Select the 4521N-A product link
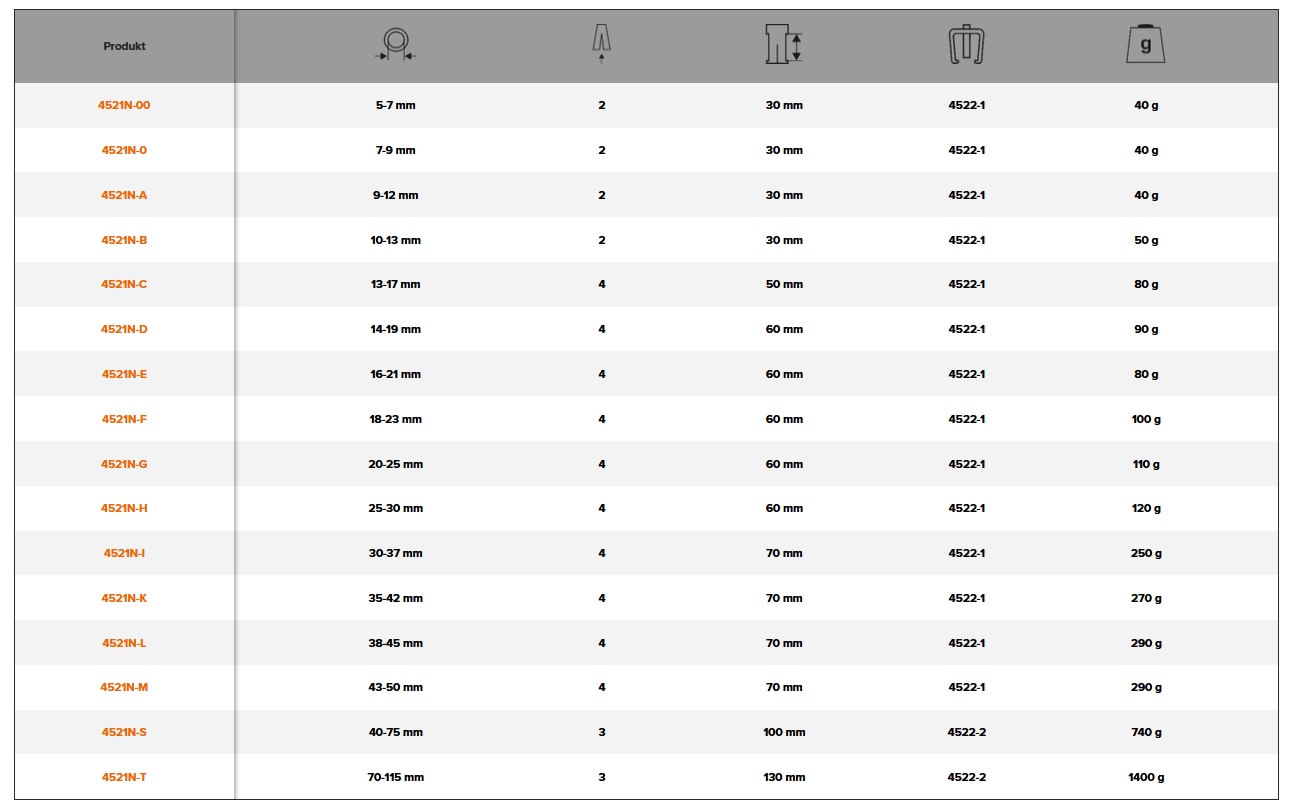The image size is (1296, 808). (124, 195)
